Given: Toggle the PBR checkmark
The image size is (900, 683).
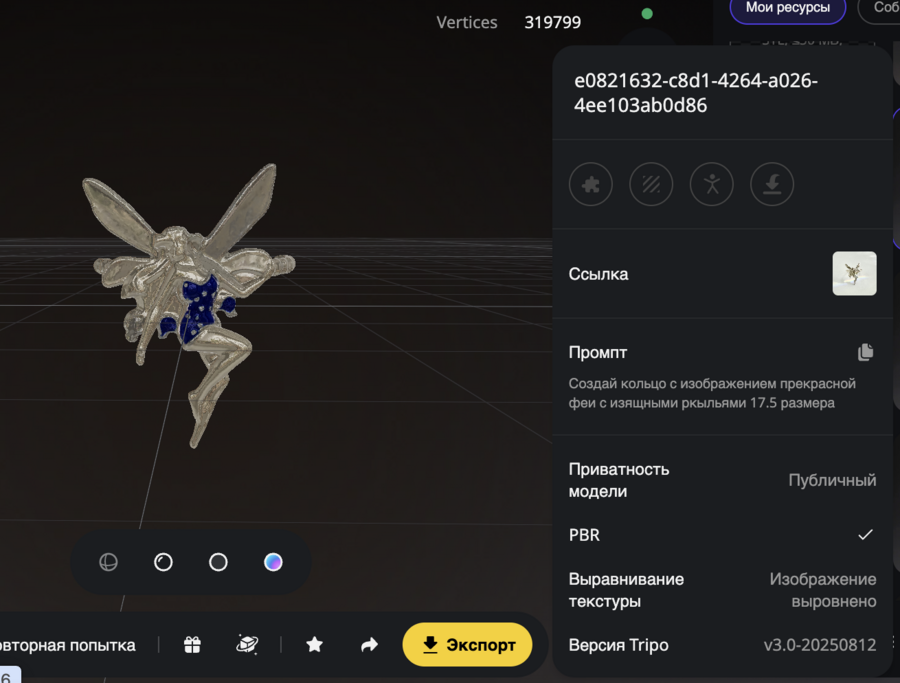Looking at the screenshot, I should tap(866, 535).
